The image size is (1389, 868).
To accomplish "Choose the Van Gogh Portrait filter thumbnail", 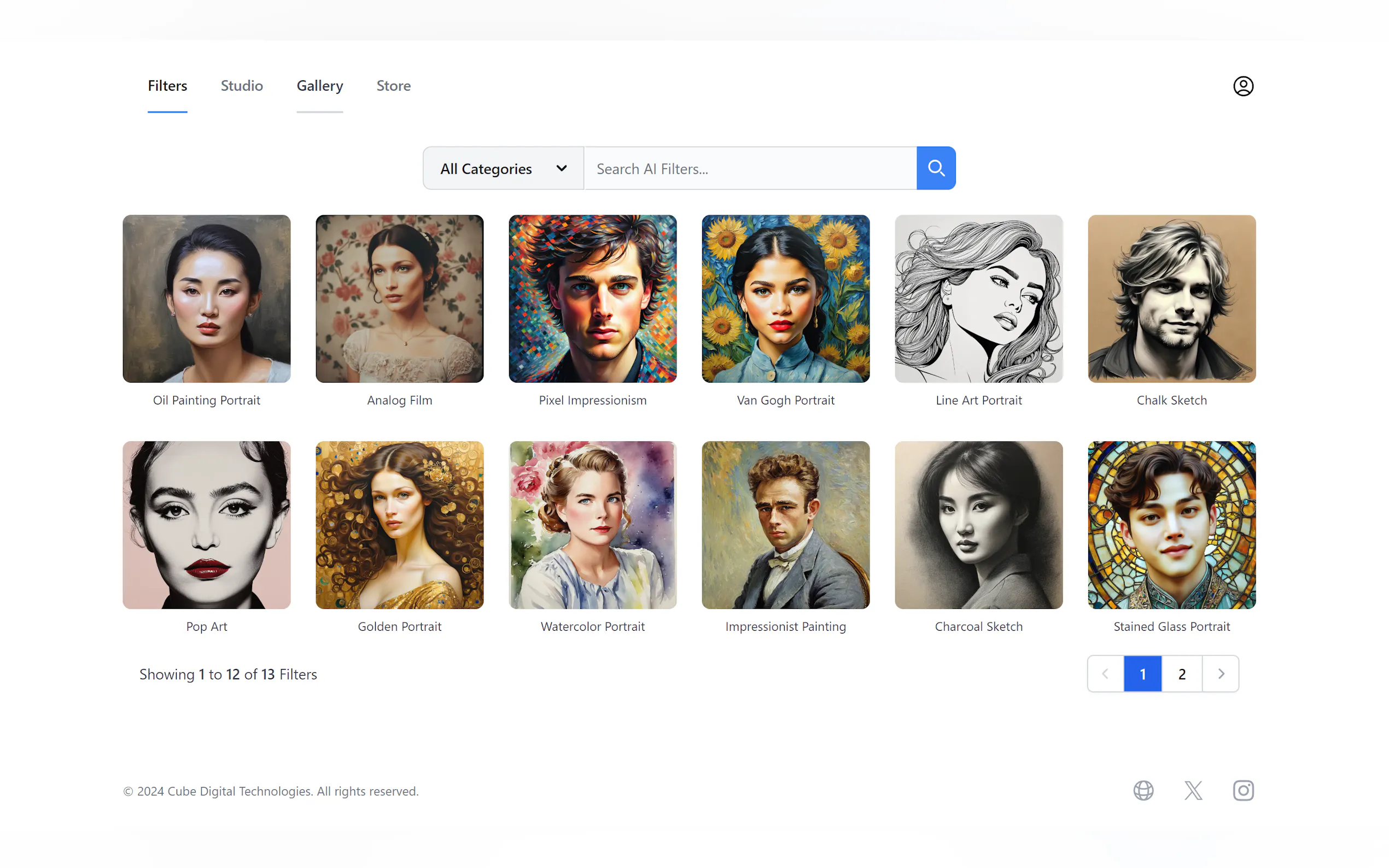I will [785, 298].
